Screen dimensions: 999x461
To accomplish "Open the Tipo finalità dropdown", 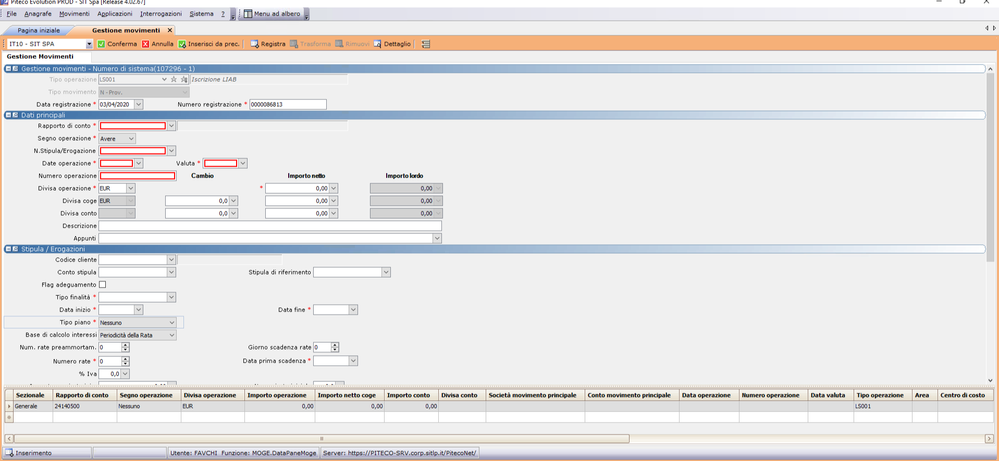I will (171, 297).
